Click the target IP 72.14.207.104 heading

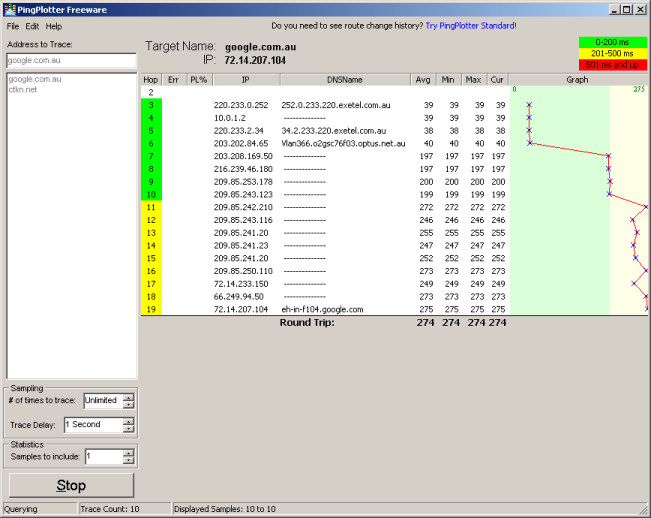[255, 61]
